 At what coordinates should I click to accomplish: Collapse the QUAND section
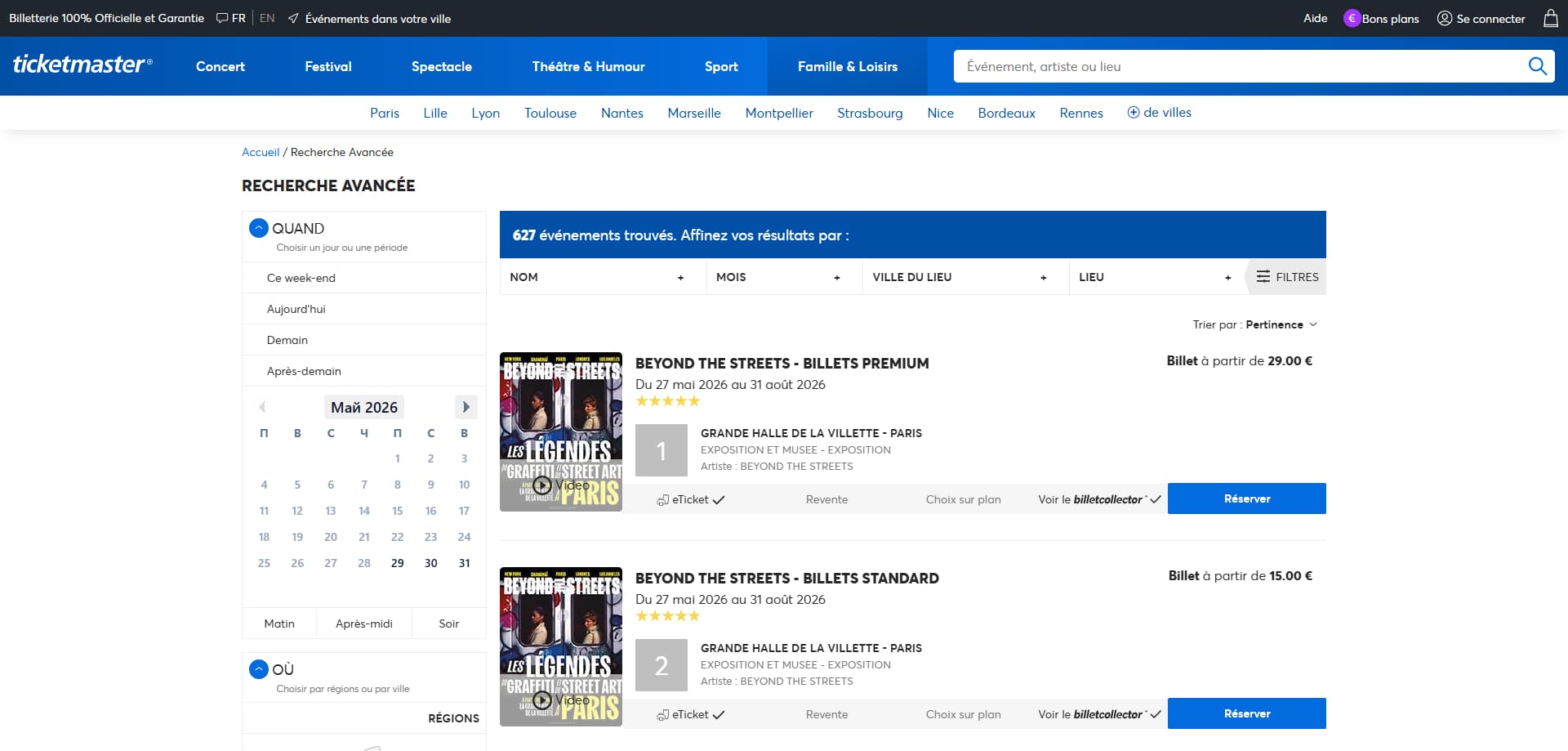click(259, 228)
